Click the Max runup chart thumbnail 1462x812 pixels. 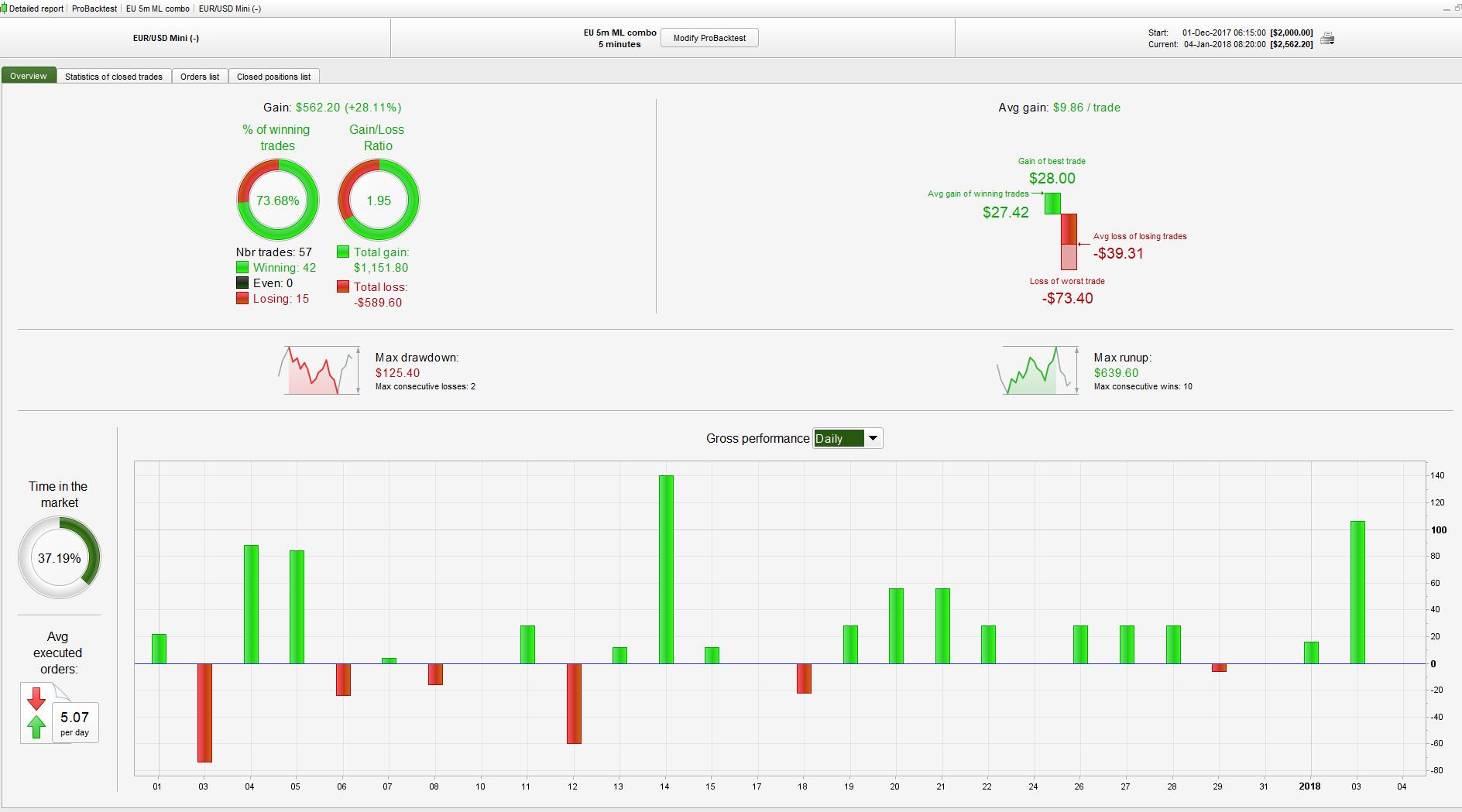[1038, 371]
